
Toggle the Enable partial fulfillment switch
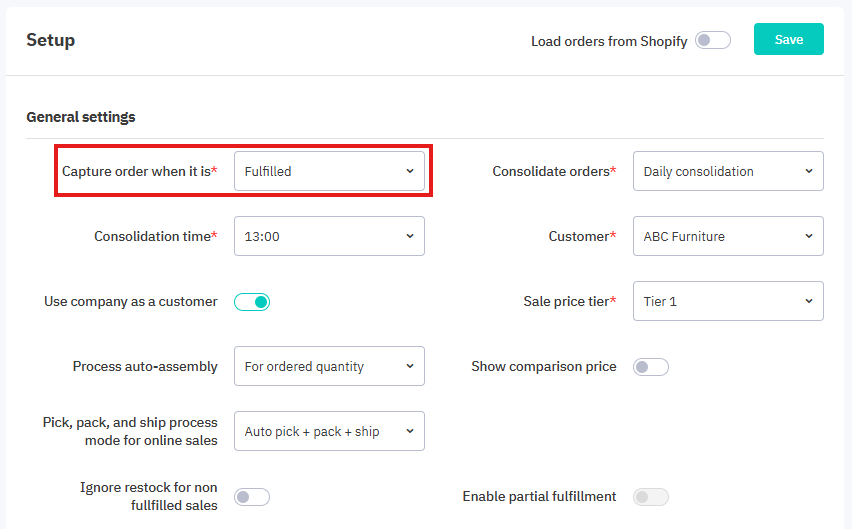point(651,497)
